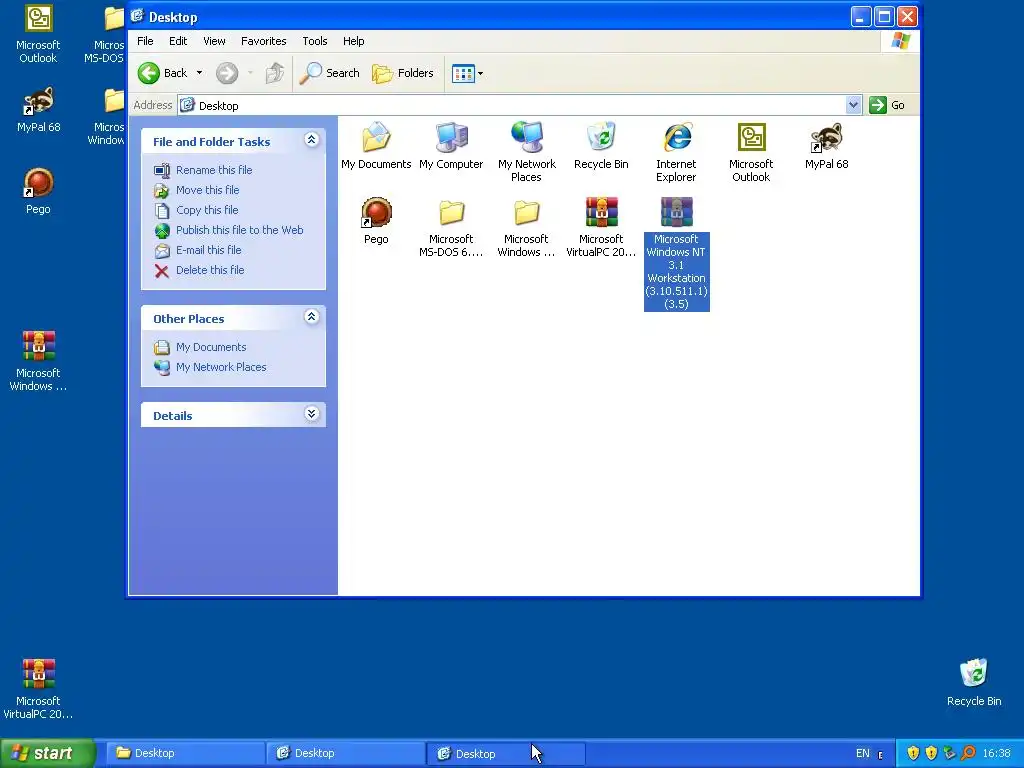
Task: Click orange magnifier tray icon
Action: pos(968,754)
